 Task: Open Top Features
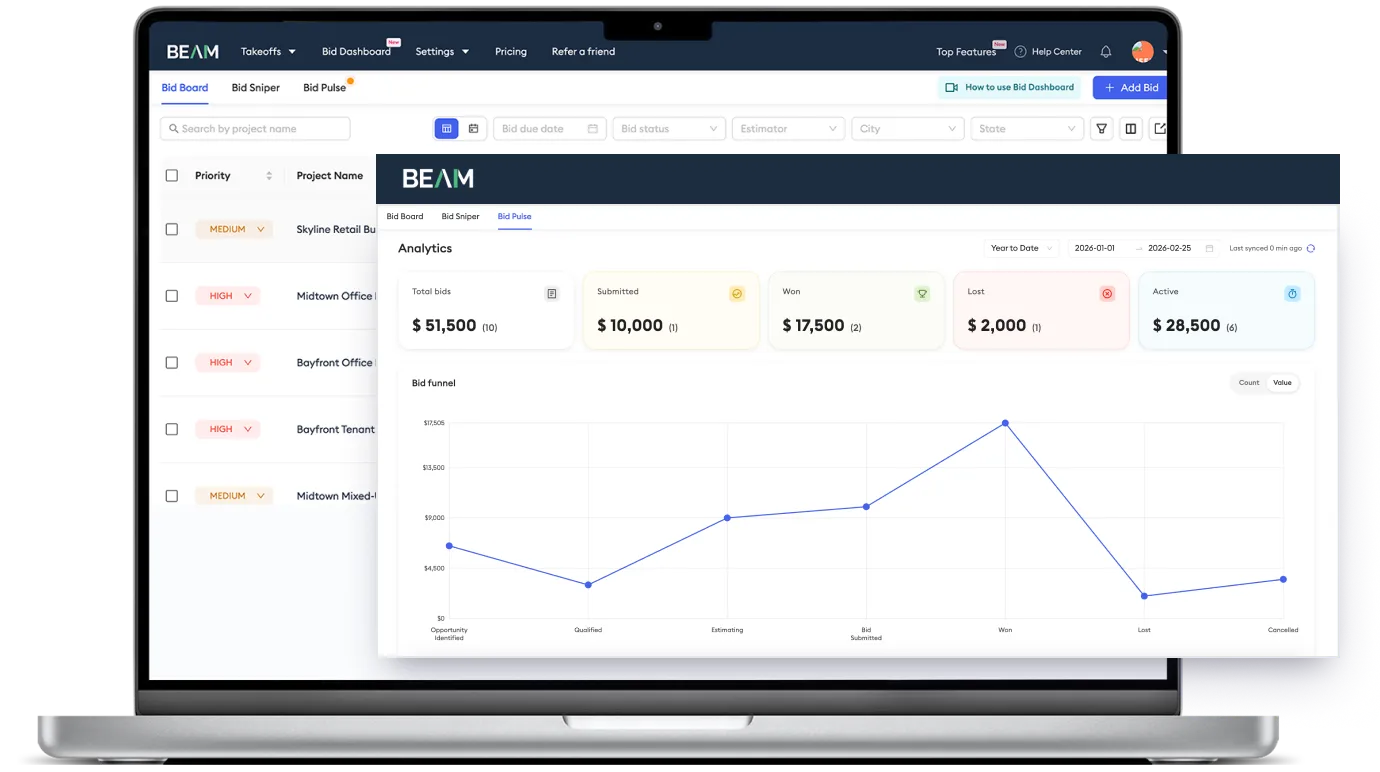pos(966,52)
